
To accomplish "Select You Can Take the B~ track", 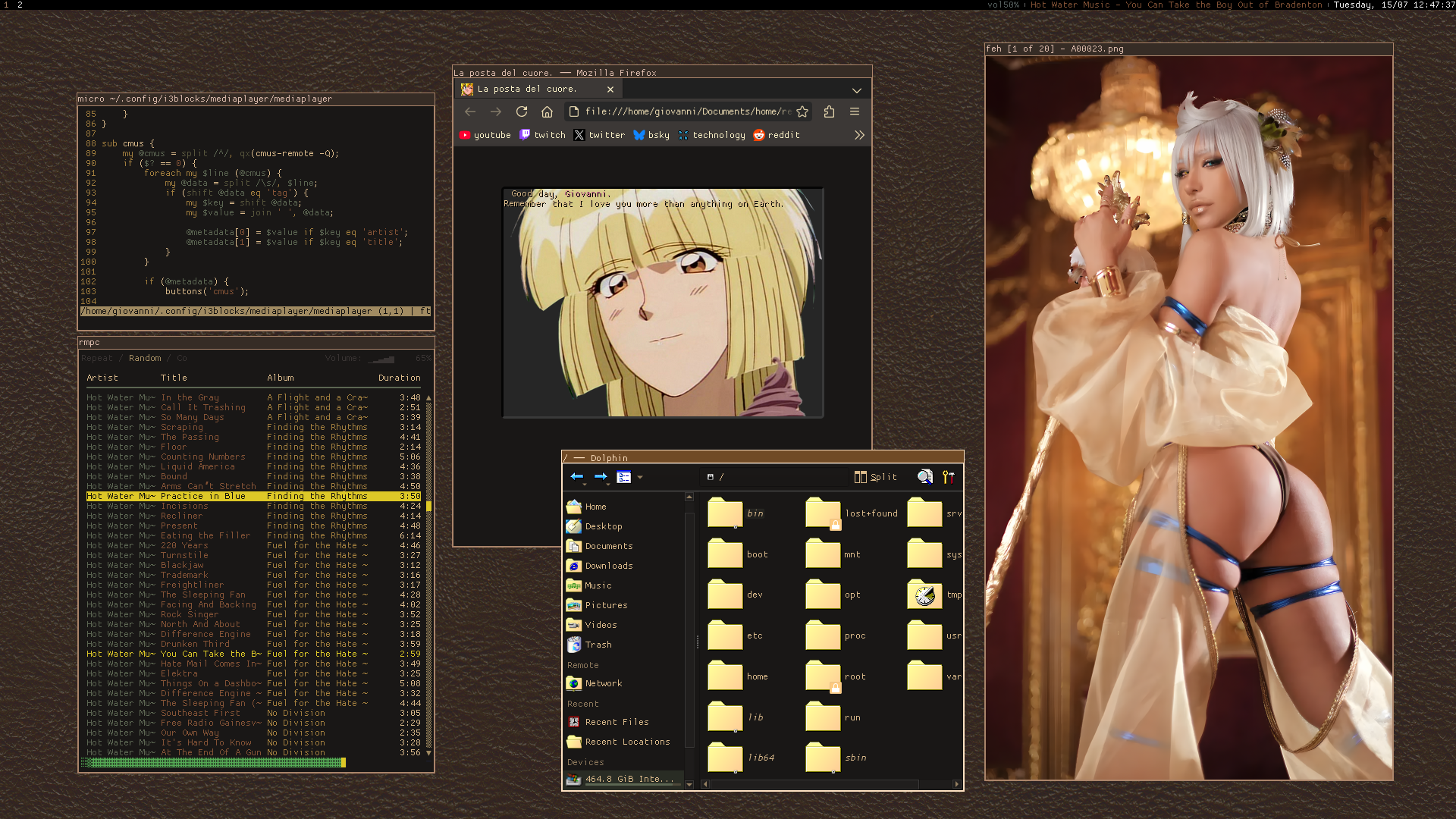I will pyautogui.click(x=254, y=654).
